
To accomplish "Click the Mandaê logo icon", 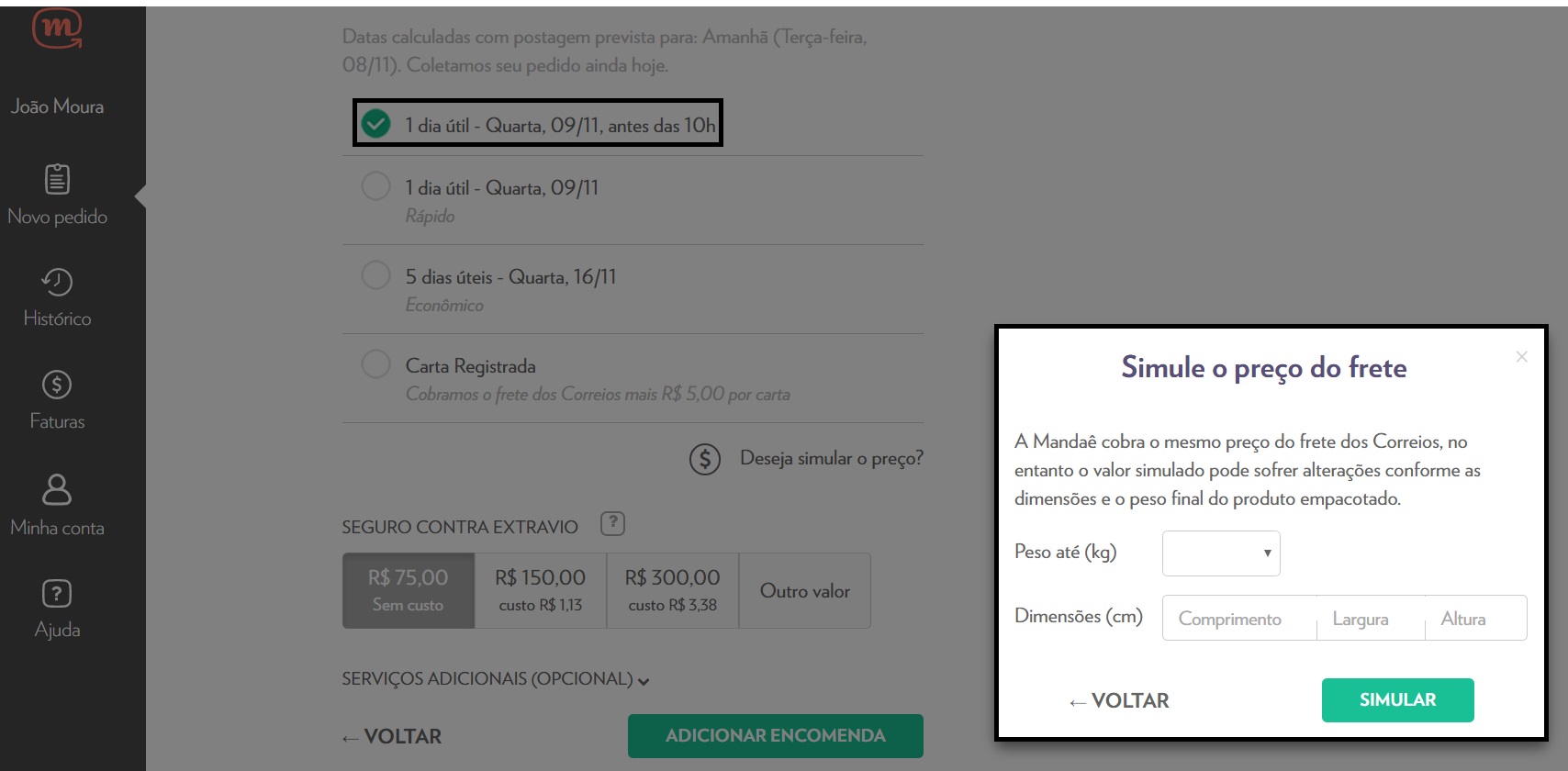I will tap(57, 28).
